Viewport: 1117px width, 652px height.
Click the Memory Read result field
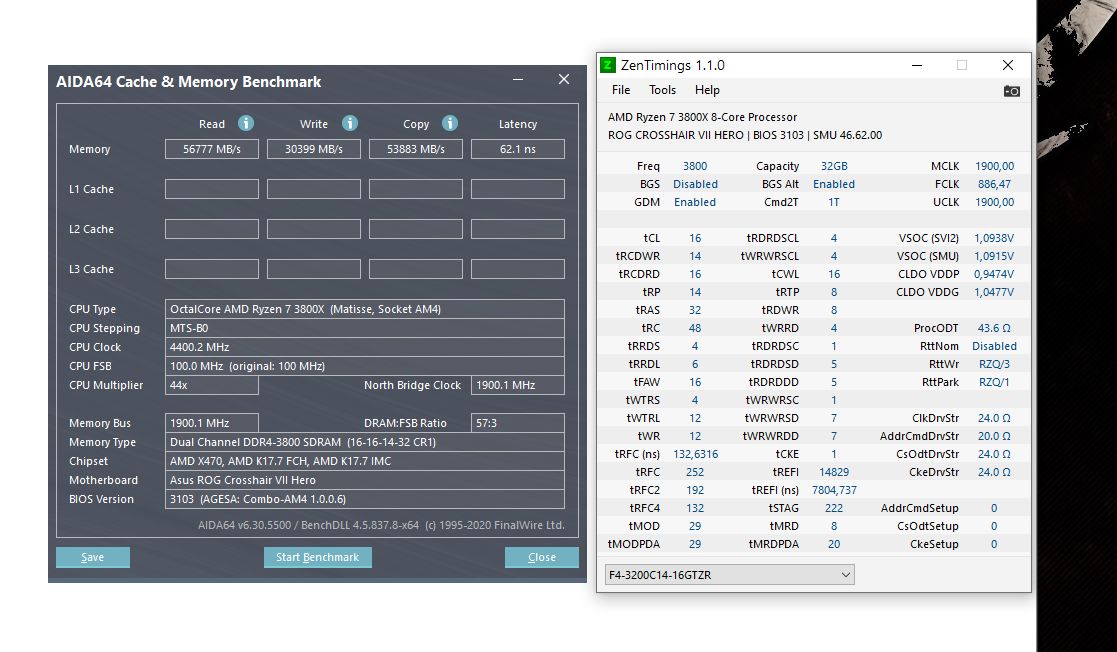click(x=212, y=149)
